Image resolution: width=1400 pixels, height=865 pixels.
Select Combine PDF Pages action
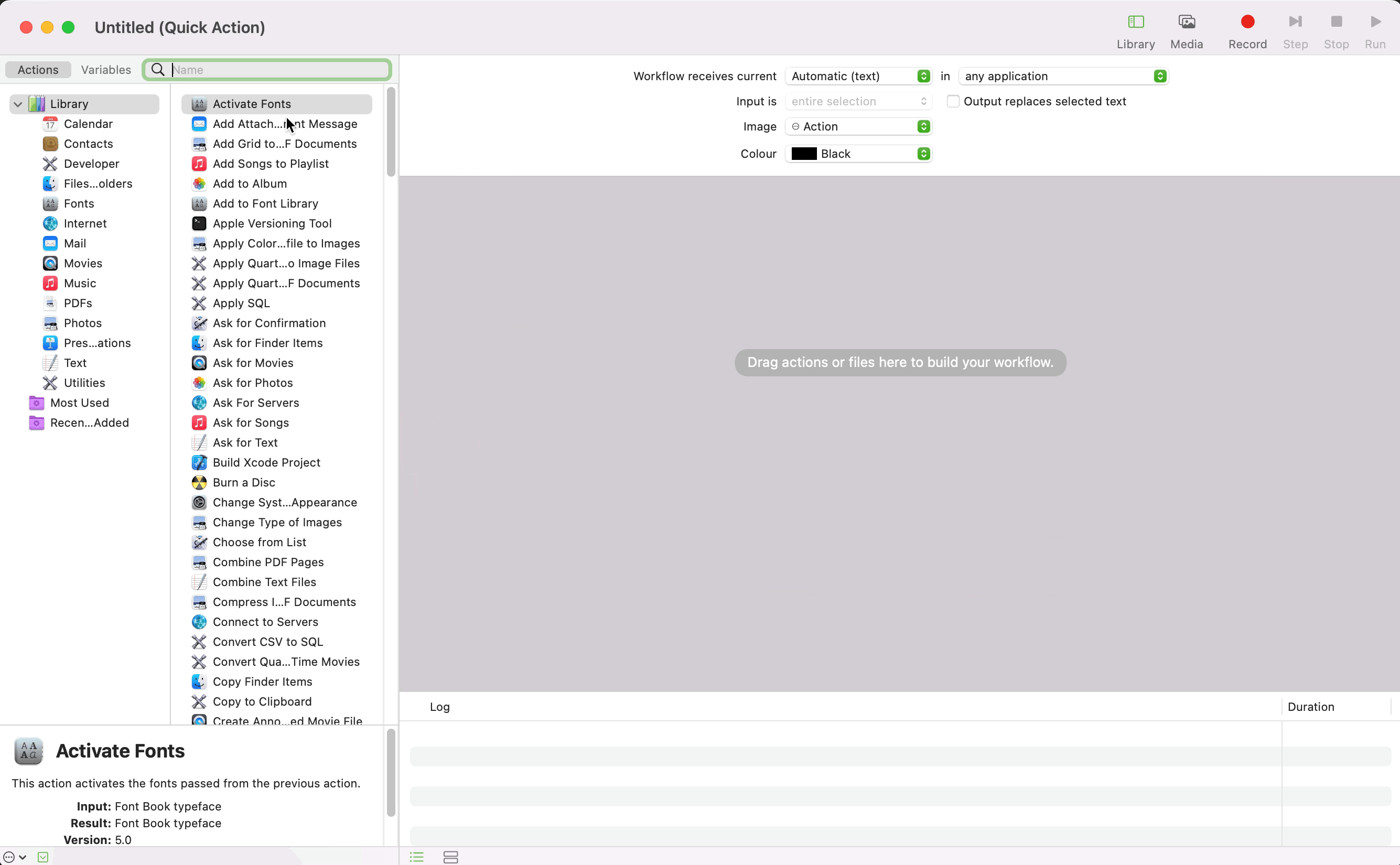click(268, 561)
